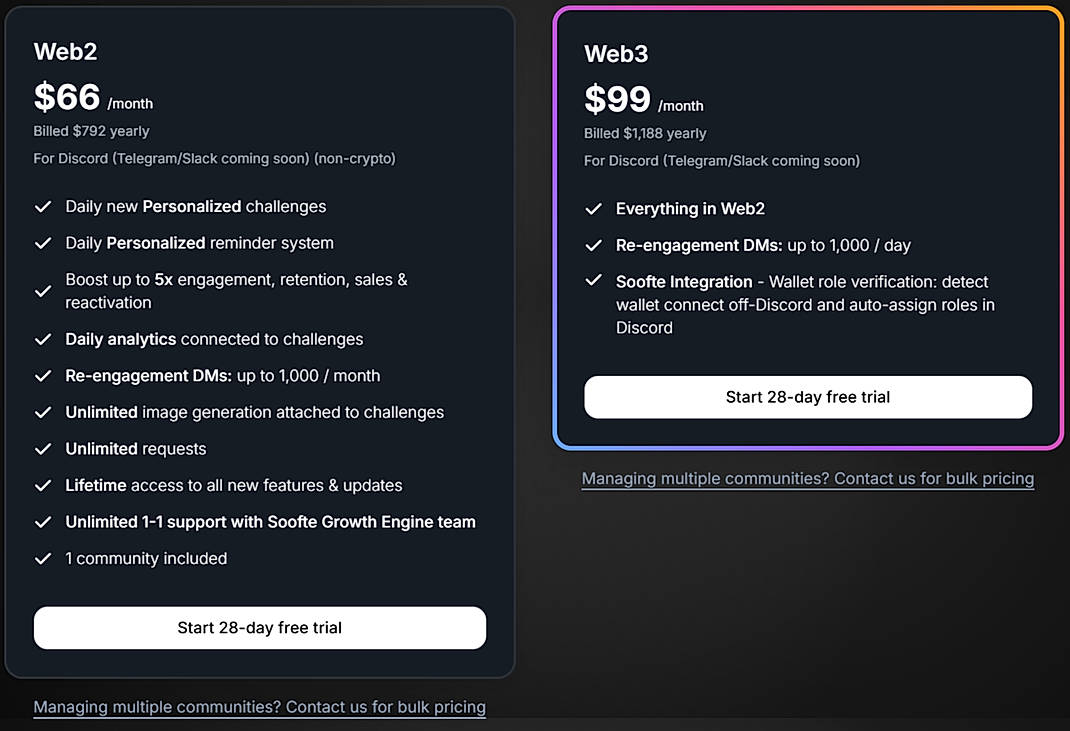Click 'Unlimited requests' feature text
This screenshot has width=1070, height=731.
coord(136,448)
